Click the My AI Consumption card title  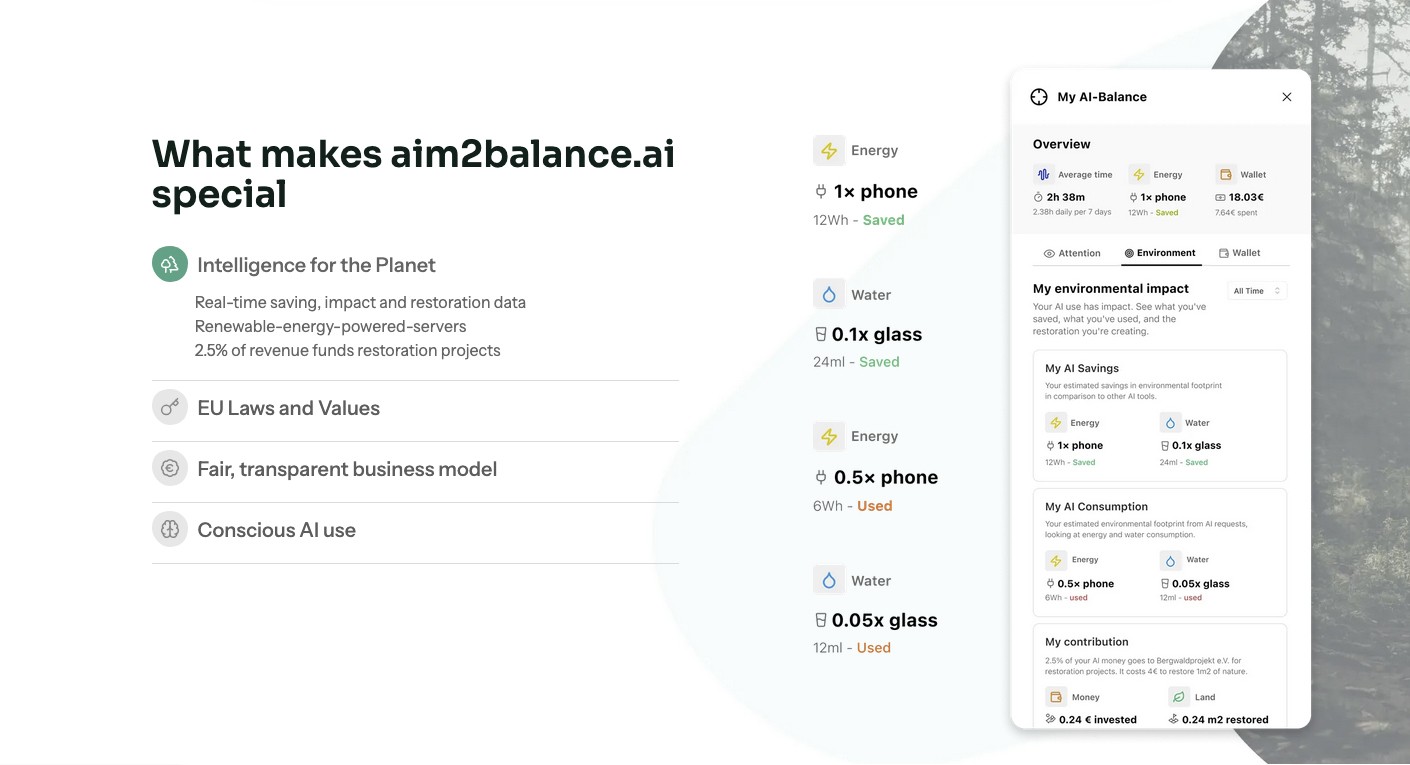coord(1096,507)
